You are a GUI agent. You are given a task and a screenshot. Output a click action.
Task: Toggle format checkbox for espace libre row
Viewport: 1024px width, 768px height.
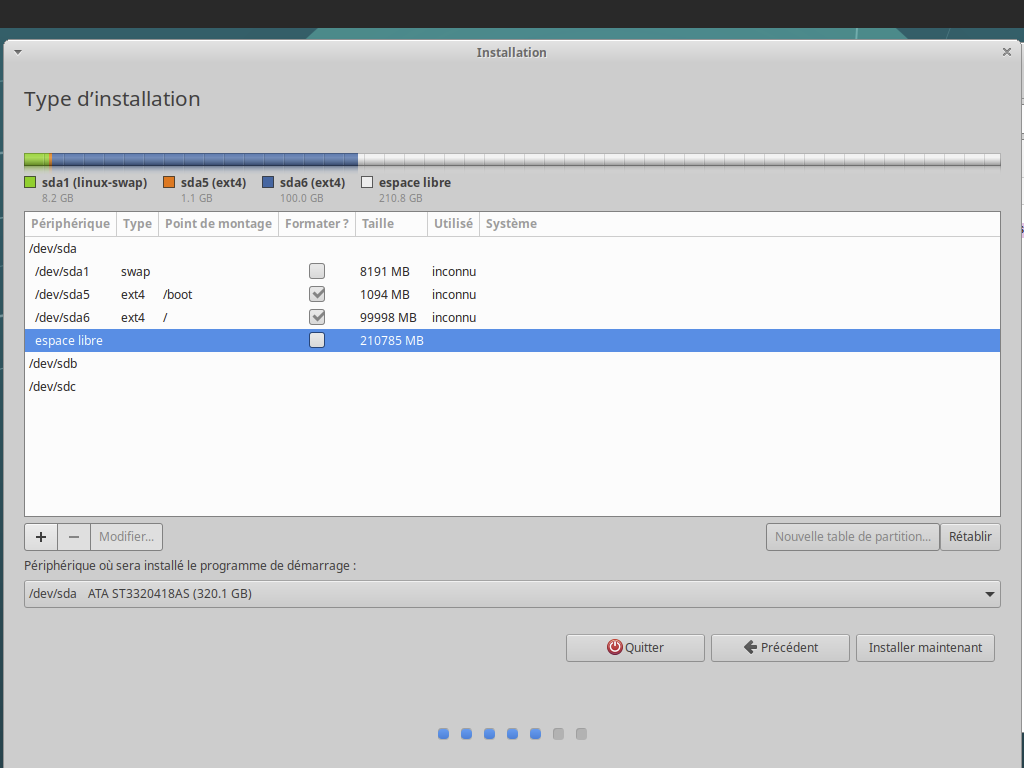click(317, 340)
